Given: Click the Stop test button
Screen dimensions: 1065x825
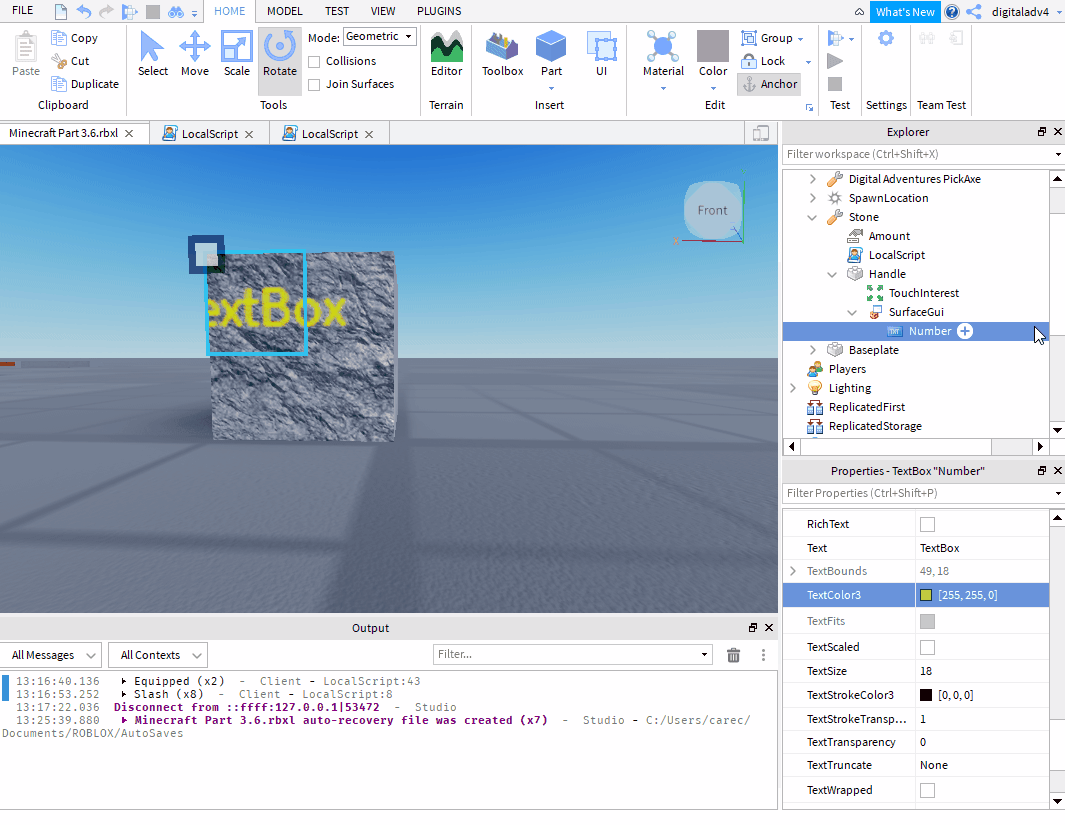Looking at the screenshot, I should tap(835, 84).
